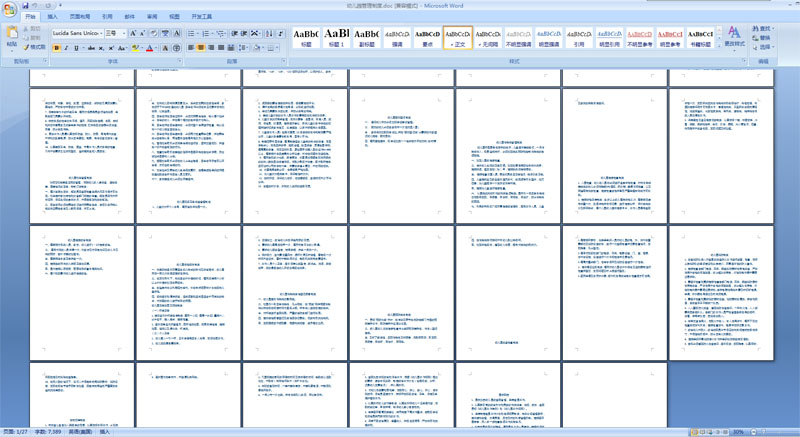Shrink font size with the smaller A
Image resolution: width=800 pixels, height=437 pixels.
click(x=142, y=33)
